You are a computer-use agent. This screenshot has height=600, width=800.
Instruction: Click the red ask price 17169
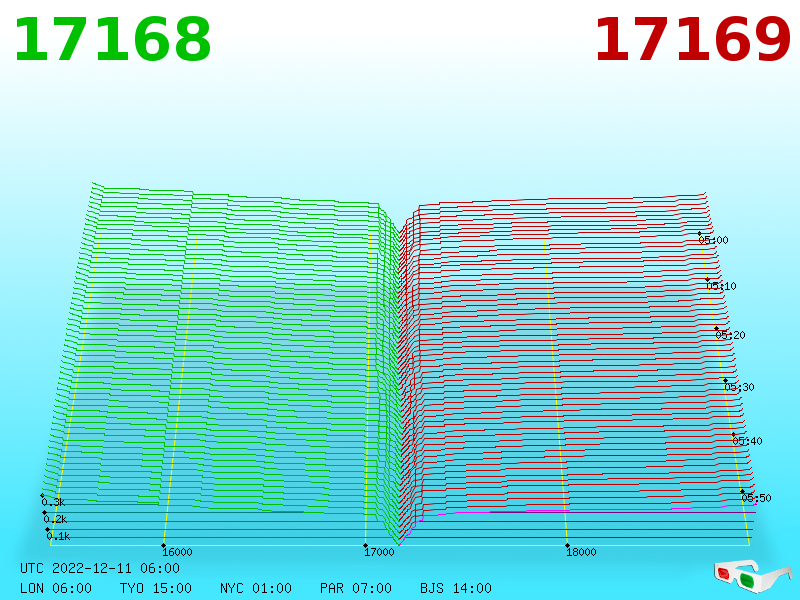[x=692, y=40]
